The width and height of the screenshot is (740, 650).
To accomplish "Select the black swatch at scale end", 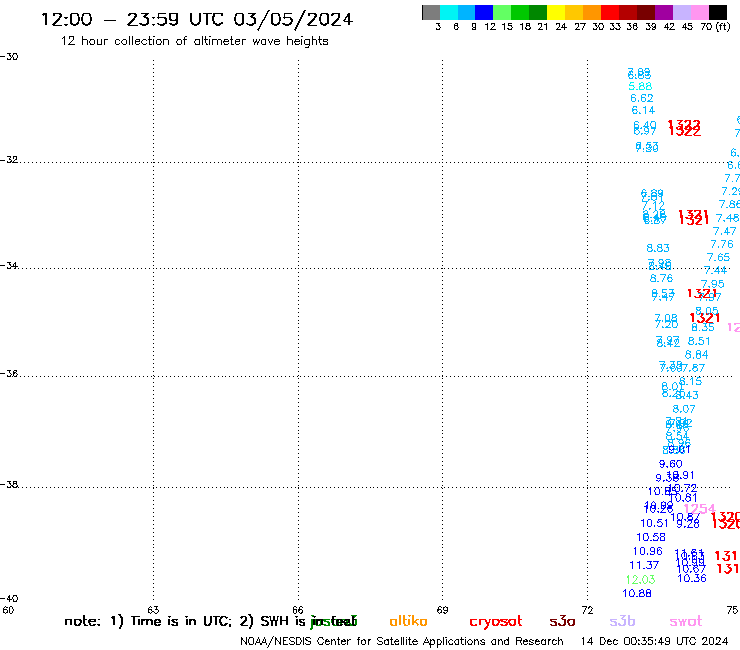I will pos(717,12).
